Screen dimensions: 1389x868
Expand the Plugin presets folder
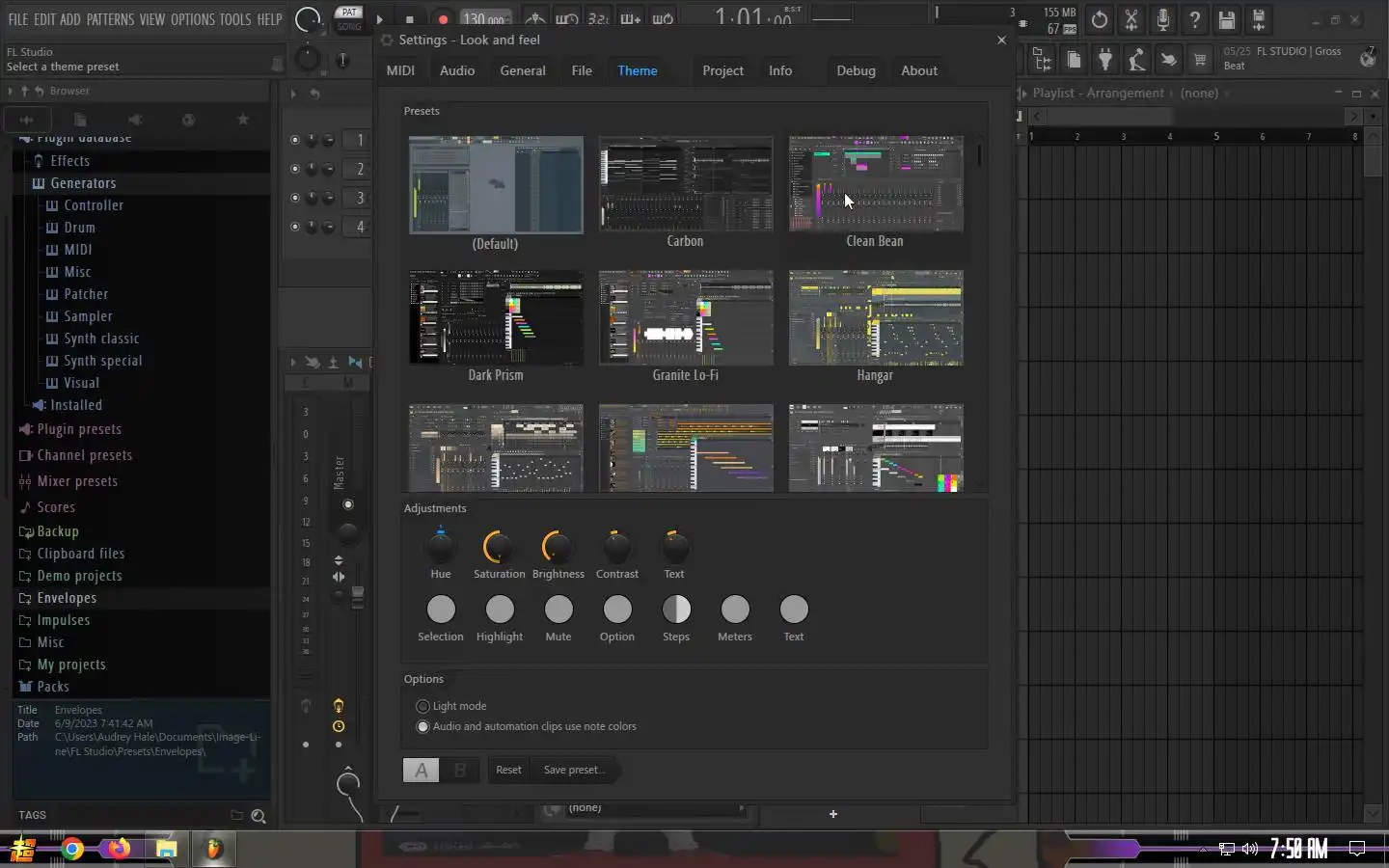79,429
